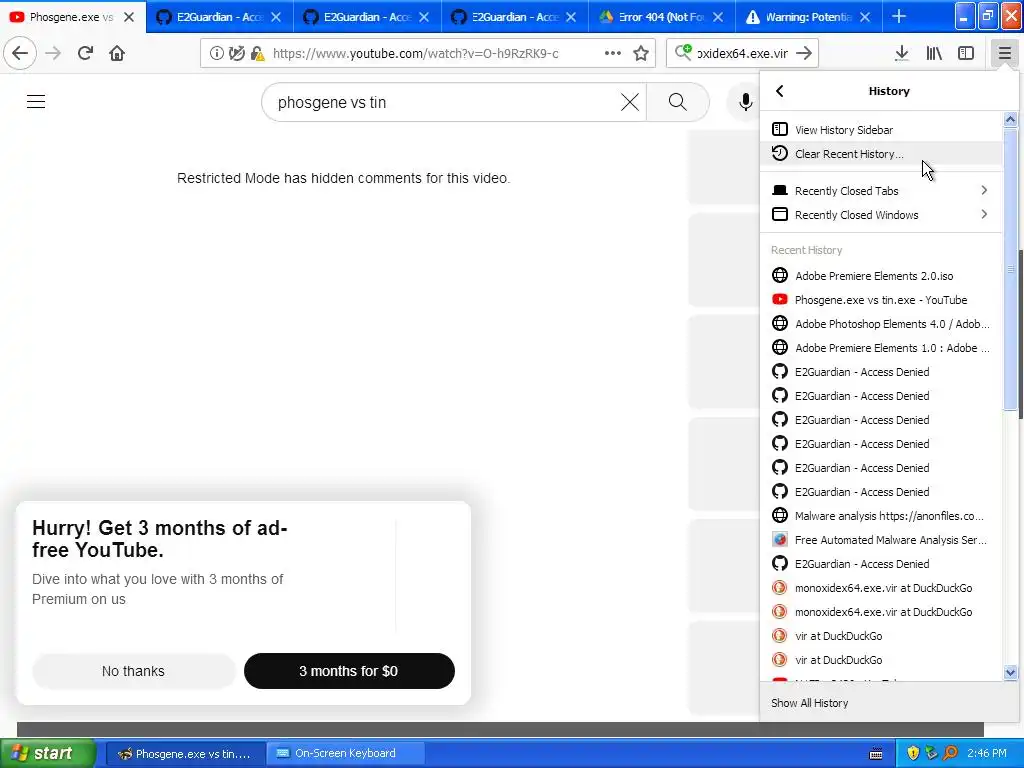Open the browser home page
Screen dimensions: 1024x768
[117, 54]
